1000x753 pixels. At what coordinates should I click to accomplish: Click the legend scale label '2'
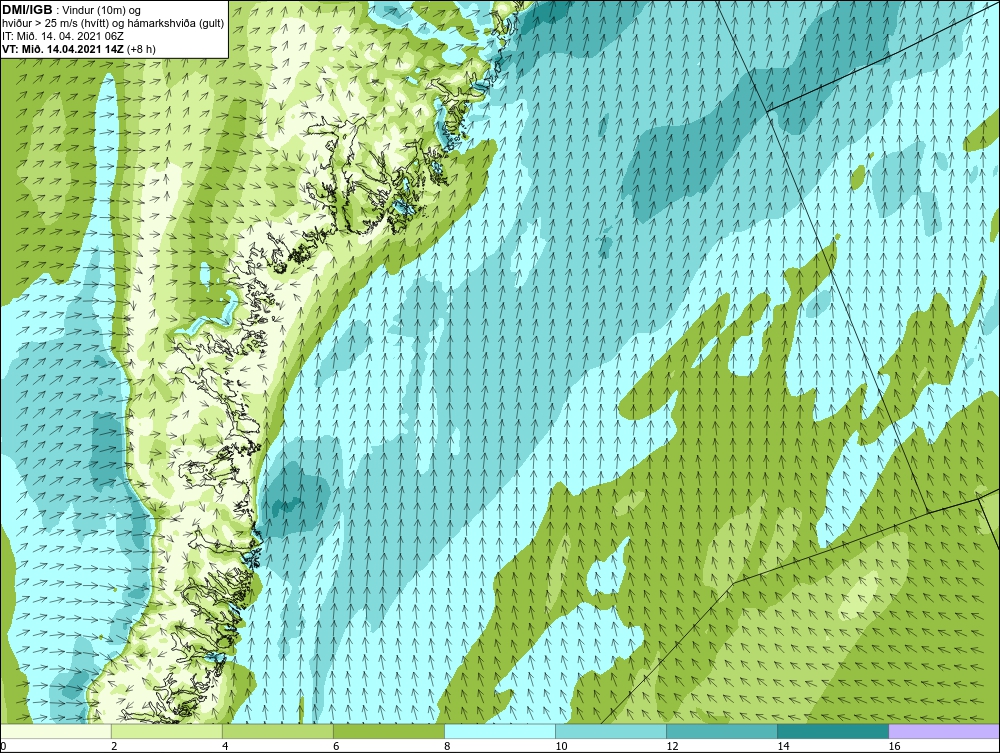114,746
